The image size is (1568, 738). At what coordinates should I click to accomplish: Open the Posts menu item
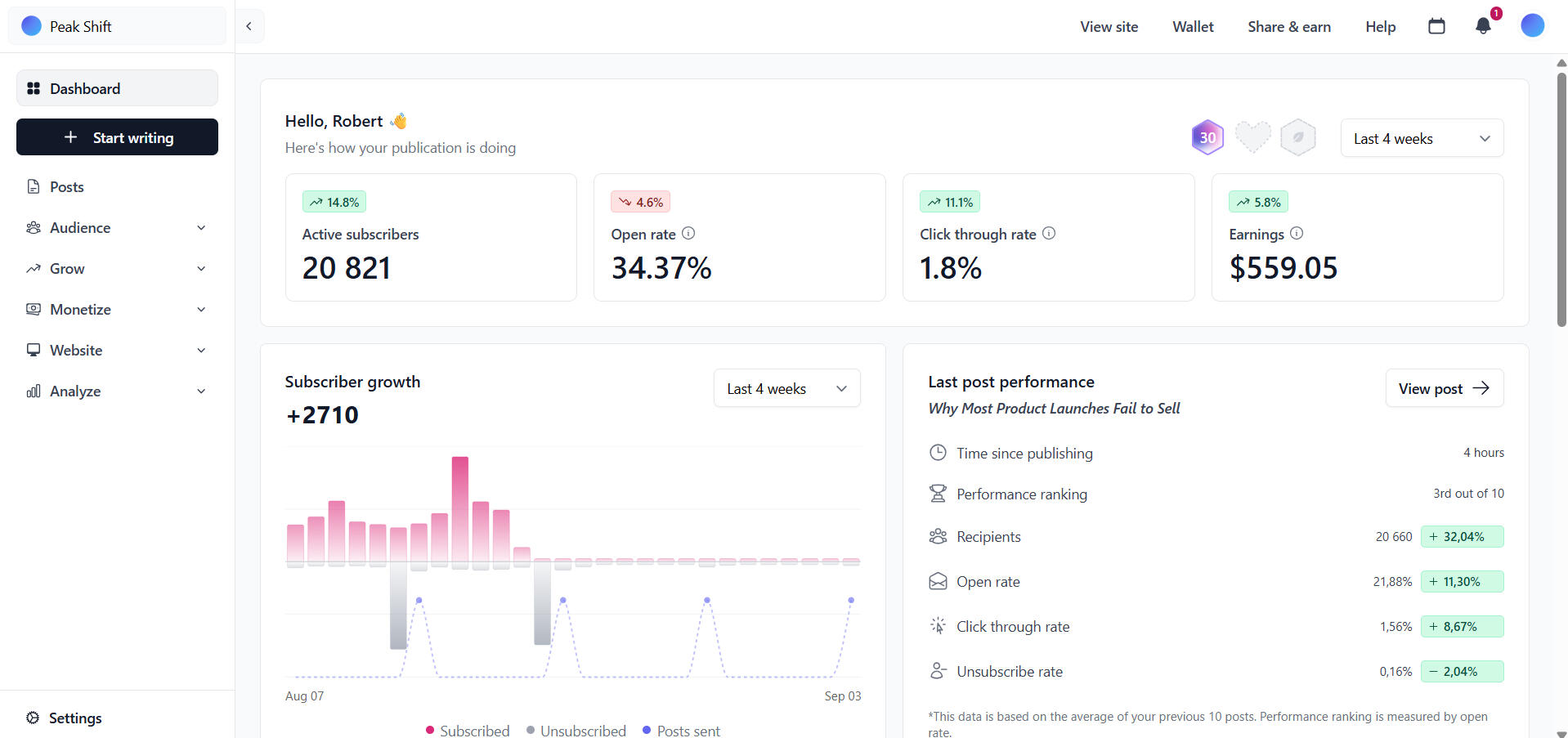(67, 187)
